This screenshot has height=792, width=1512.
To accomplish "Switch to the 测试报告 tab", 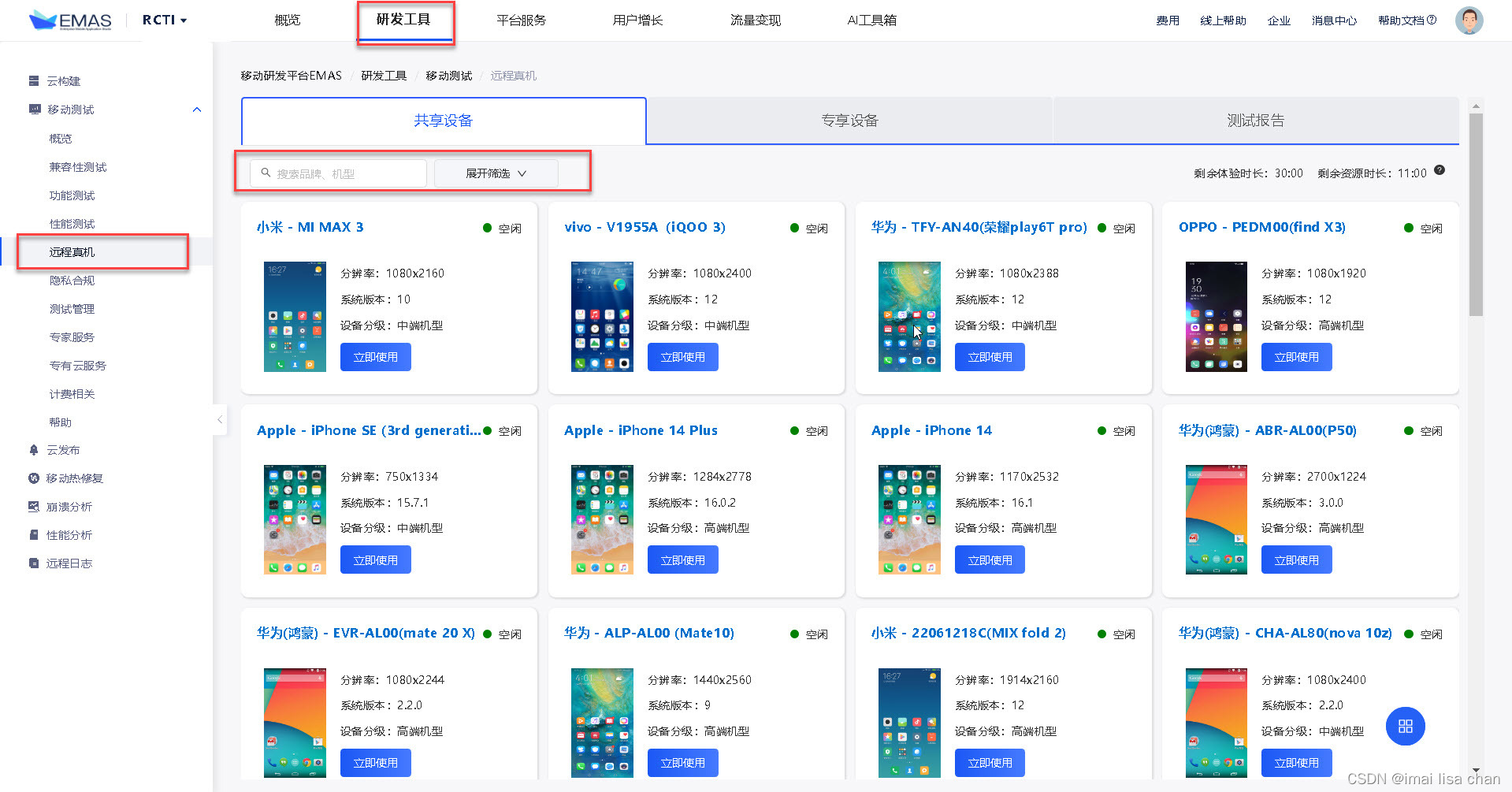I will tap(1256, 121).
